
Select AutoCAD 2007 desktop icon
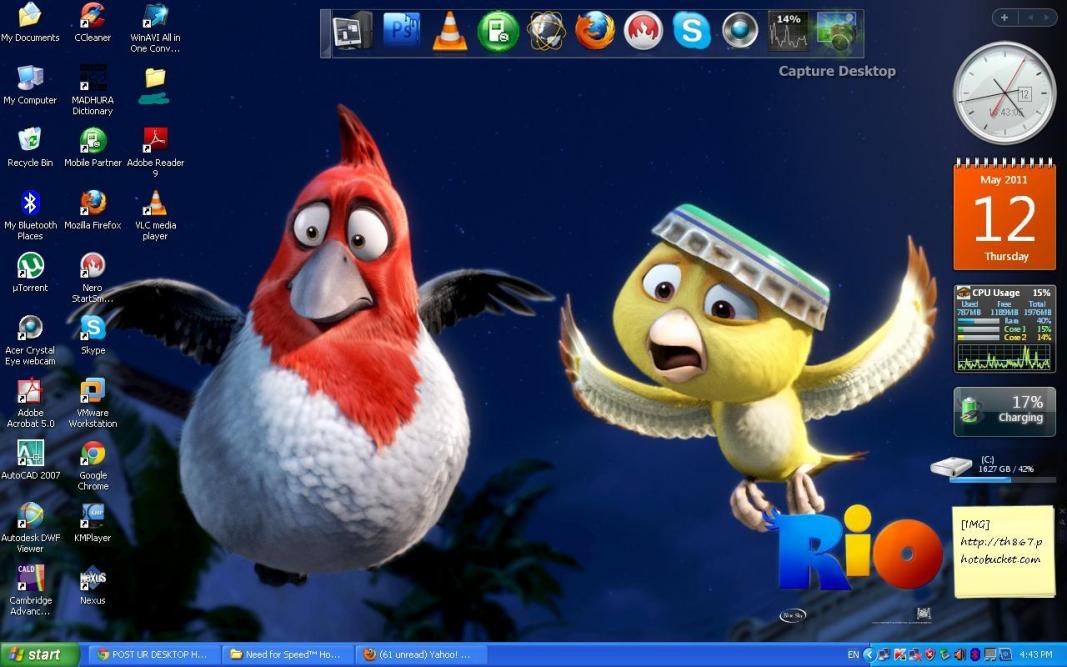click(30, 460)
